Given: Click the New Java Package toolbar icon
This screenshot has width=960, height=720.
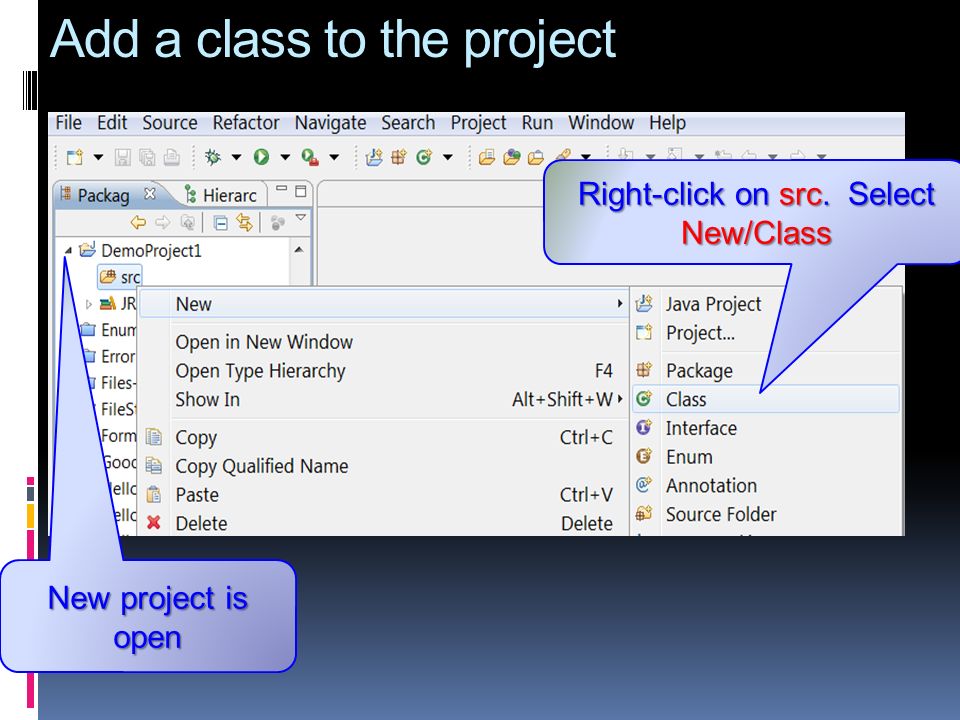Looking at the screenshot, I should click(399, 157).
